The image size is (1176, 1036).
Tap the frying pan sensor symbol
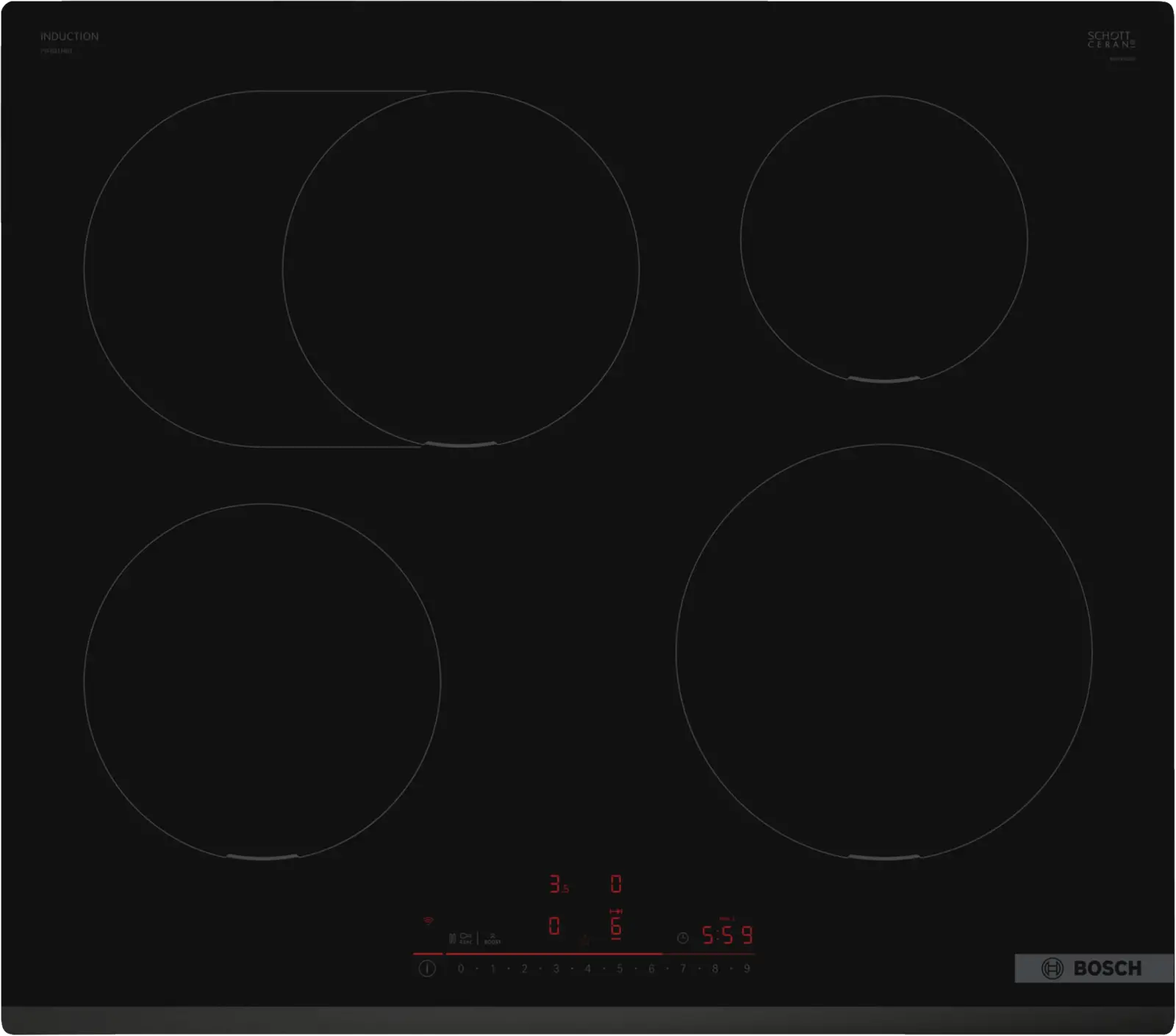pyautogui.click(x=466, y=938)
